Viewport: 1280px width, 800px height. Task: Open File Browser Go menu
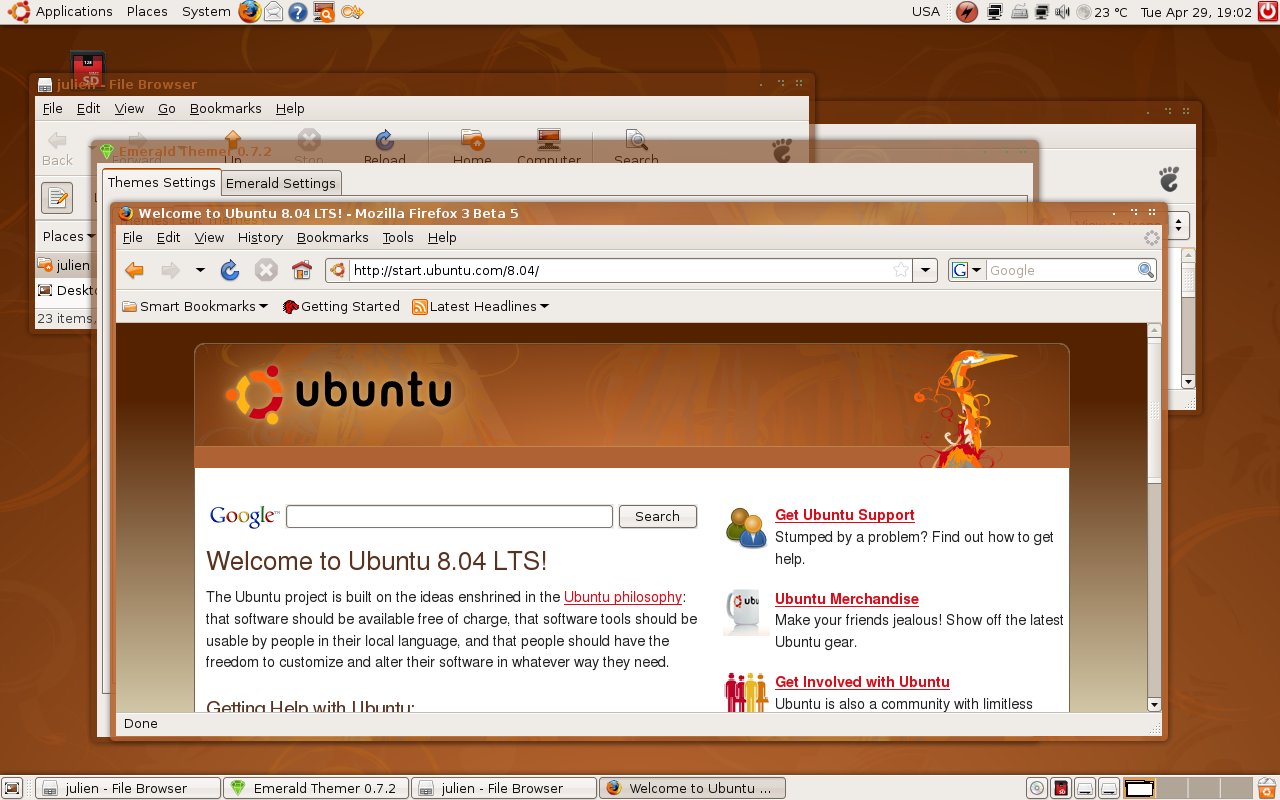click(167, 108)
